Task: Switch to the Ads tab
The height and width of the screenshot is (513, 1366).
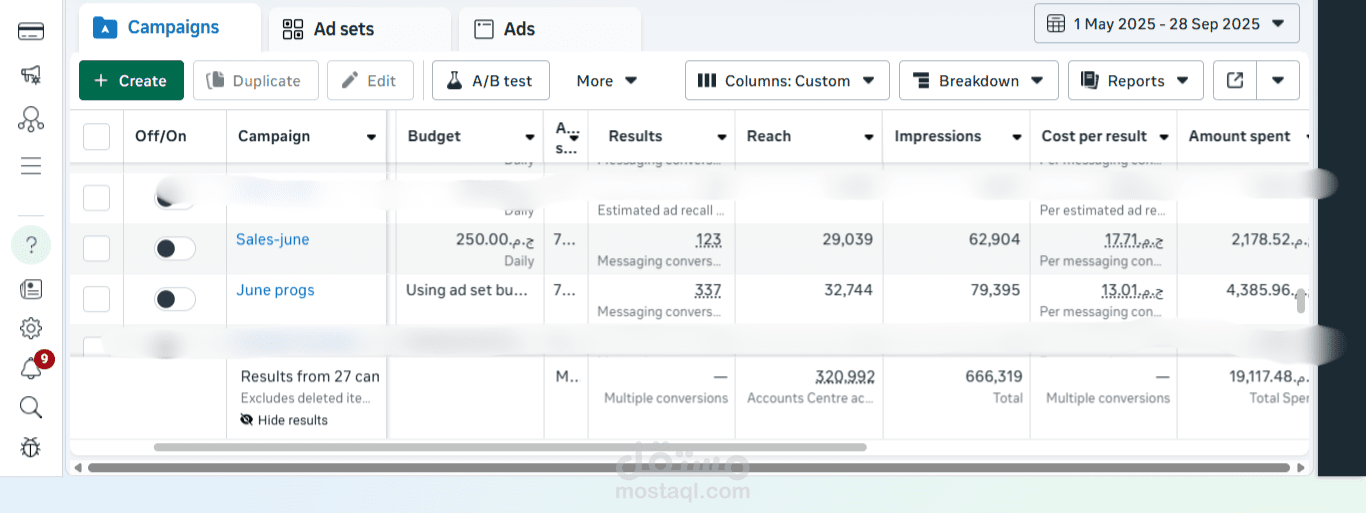Action: click(x=549, y=29)
